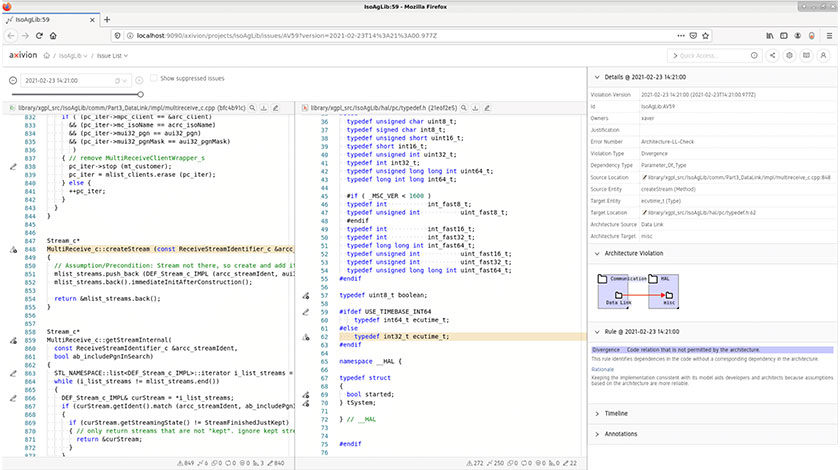
Task: Open the Rationale link
Action: click(604, 370)
